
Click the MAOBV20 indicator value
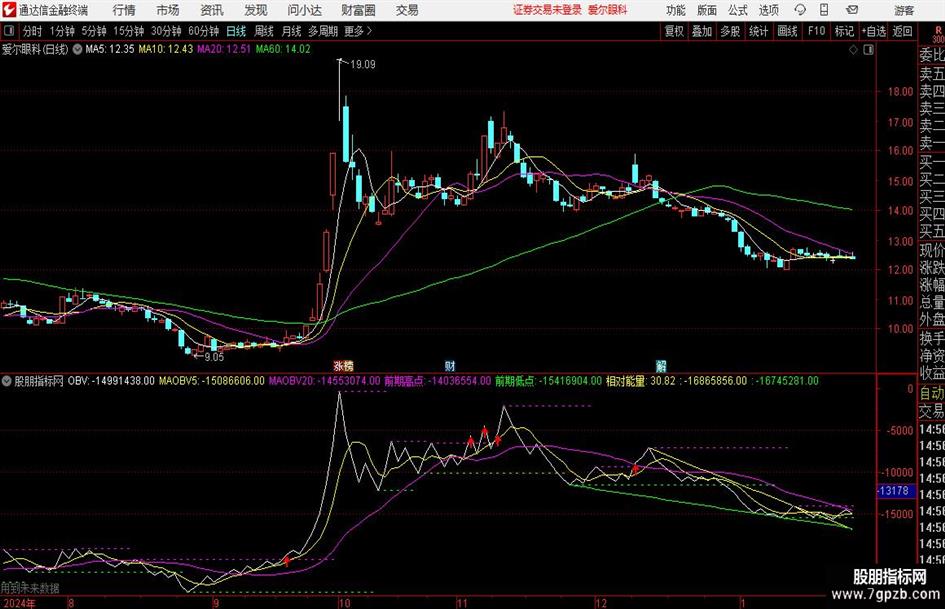pyautogui.click(x=324, y=381)
